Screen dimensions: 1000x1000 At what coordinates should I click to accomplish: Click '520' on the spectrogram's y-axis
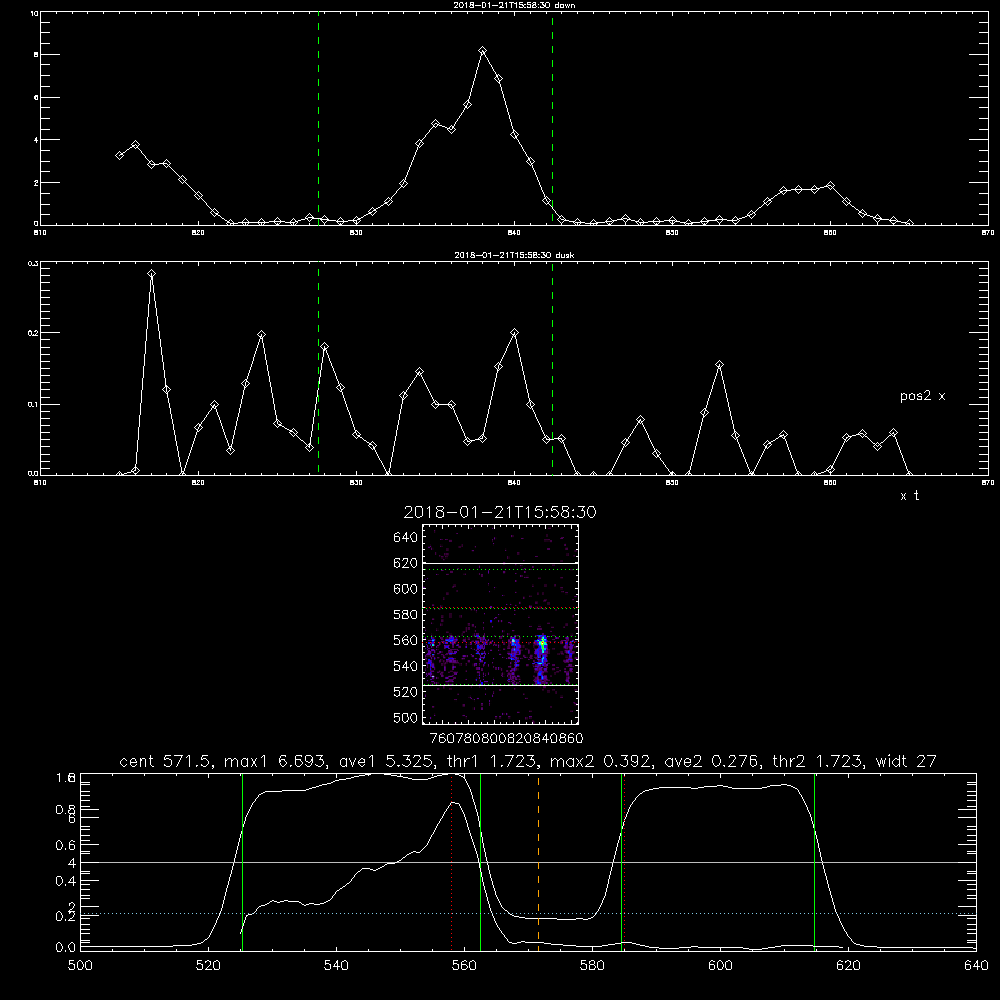406,692
